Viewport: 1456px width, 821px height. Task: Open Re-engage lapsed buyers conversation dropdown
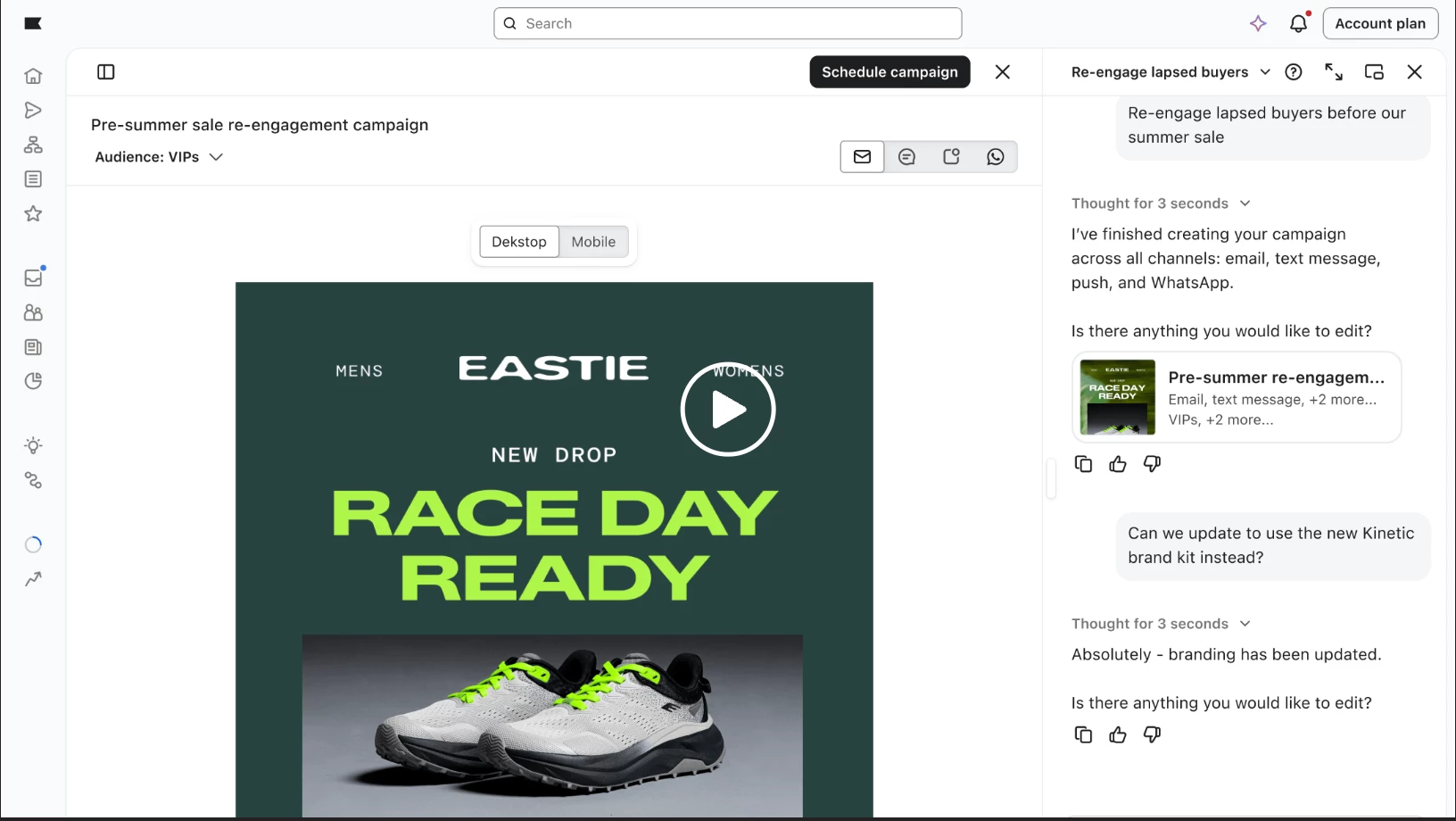(x=1171, y=72)
